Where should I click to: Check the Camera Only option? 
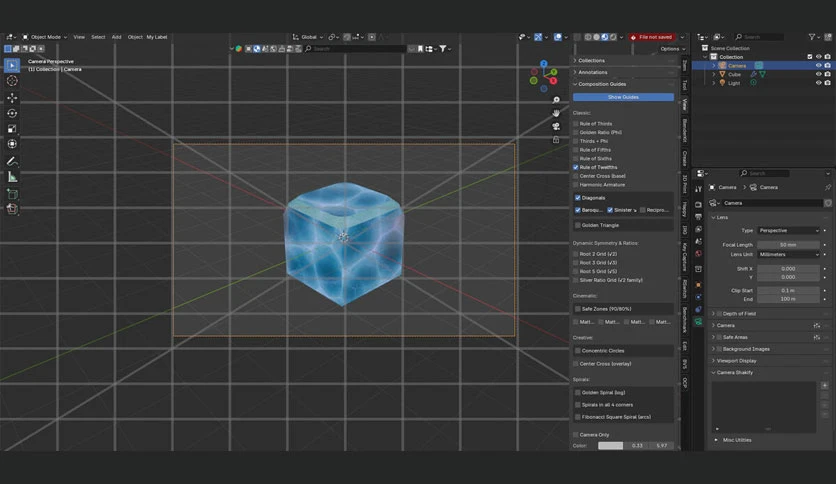click(x=575, y=435)
